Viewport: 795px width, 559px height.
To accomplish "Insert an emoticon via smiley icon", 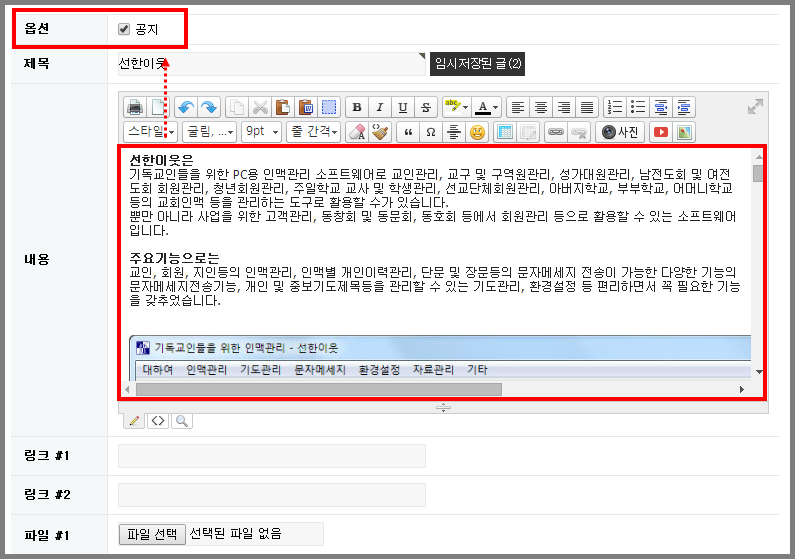I will pyautogui.click(x=478, y=132).
